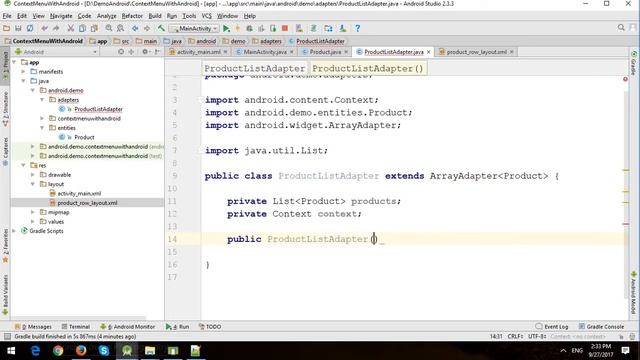This screenshot has height=360, width=640.
Task: Switch to the MainActivity.java editor tab
Action: pos(264,52)
